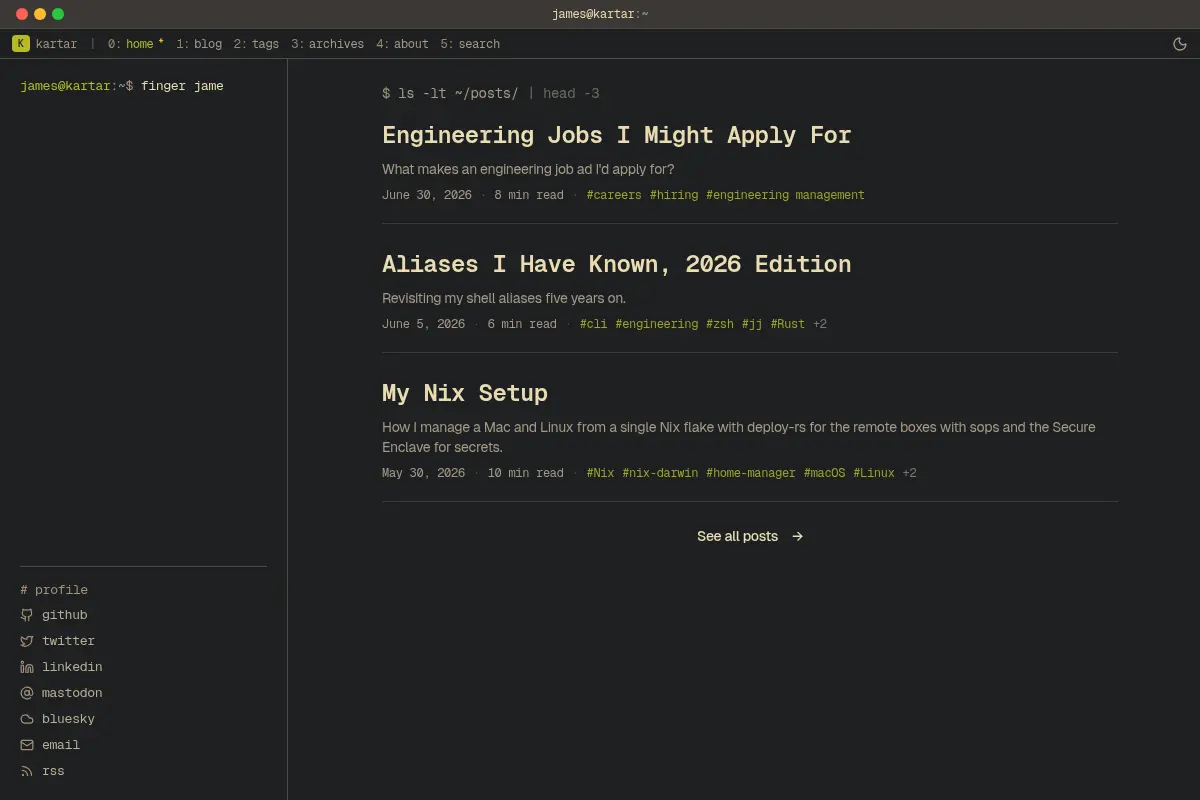This screenshot has height=800, width=1200.
Task: Minimize window with yellow button
Action: [40, 14]
